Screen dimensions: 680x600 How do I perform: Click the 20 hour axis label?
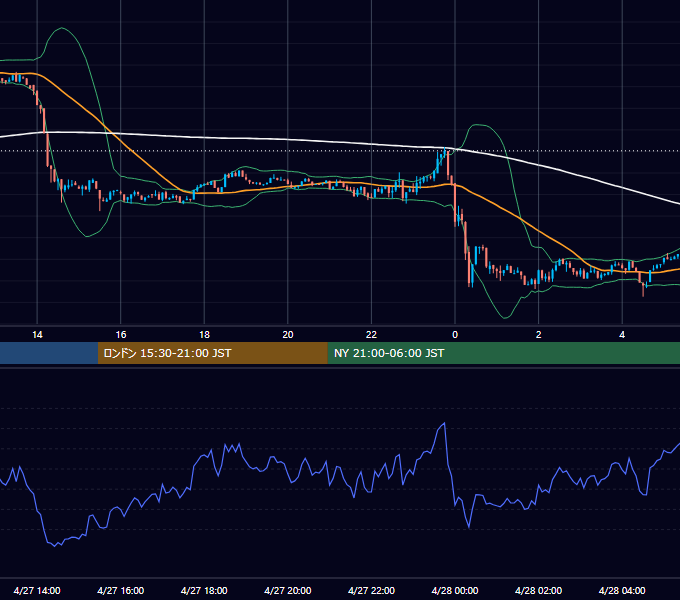288,335
